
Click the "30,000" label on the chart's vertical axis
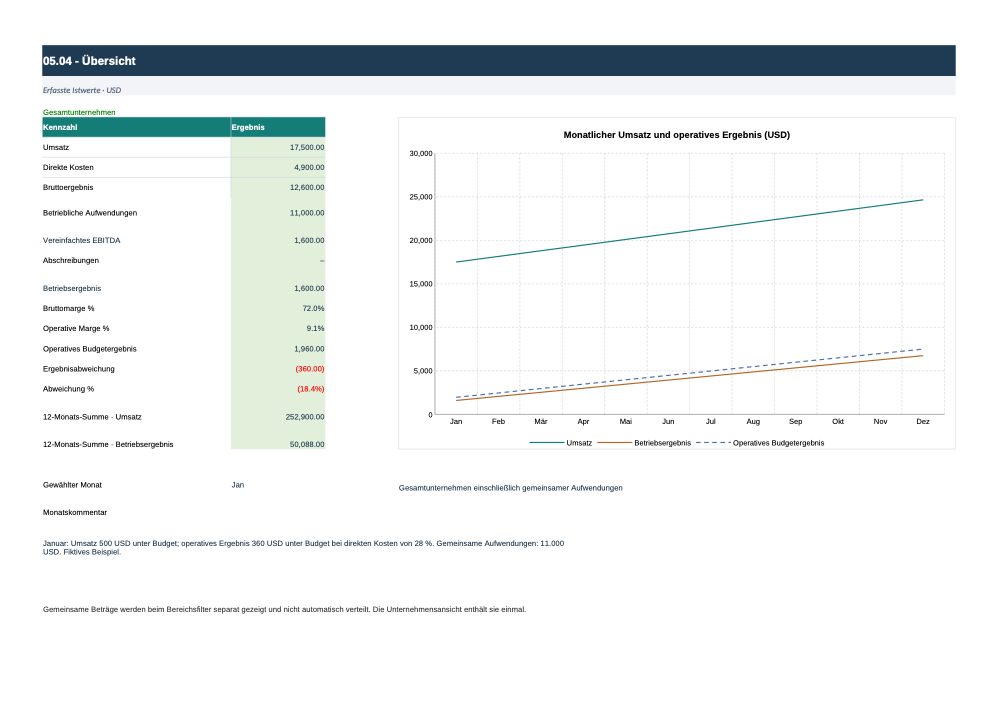click(x=421, y=154)
